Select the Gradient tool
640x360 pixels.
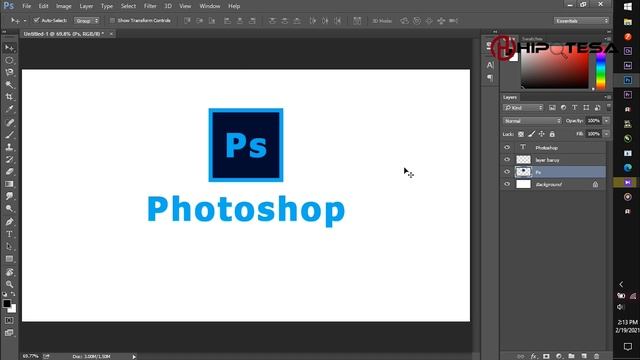pyautogui.click(x=9, y=184)
